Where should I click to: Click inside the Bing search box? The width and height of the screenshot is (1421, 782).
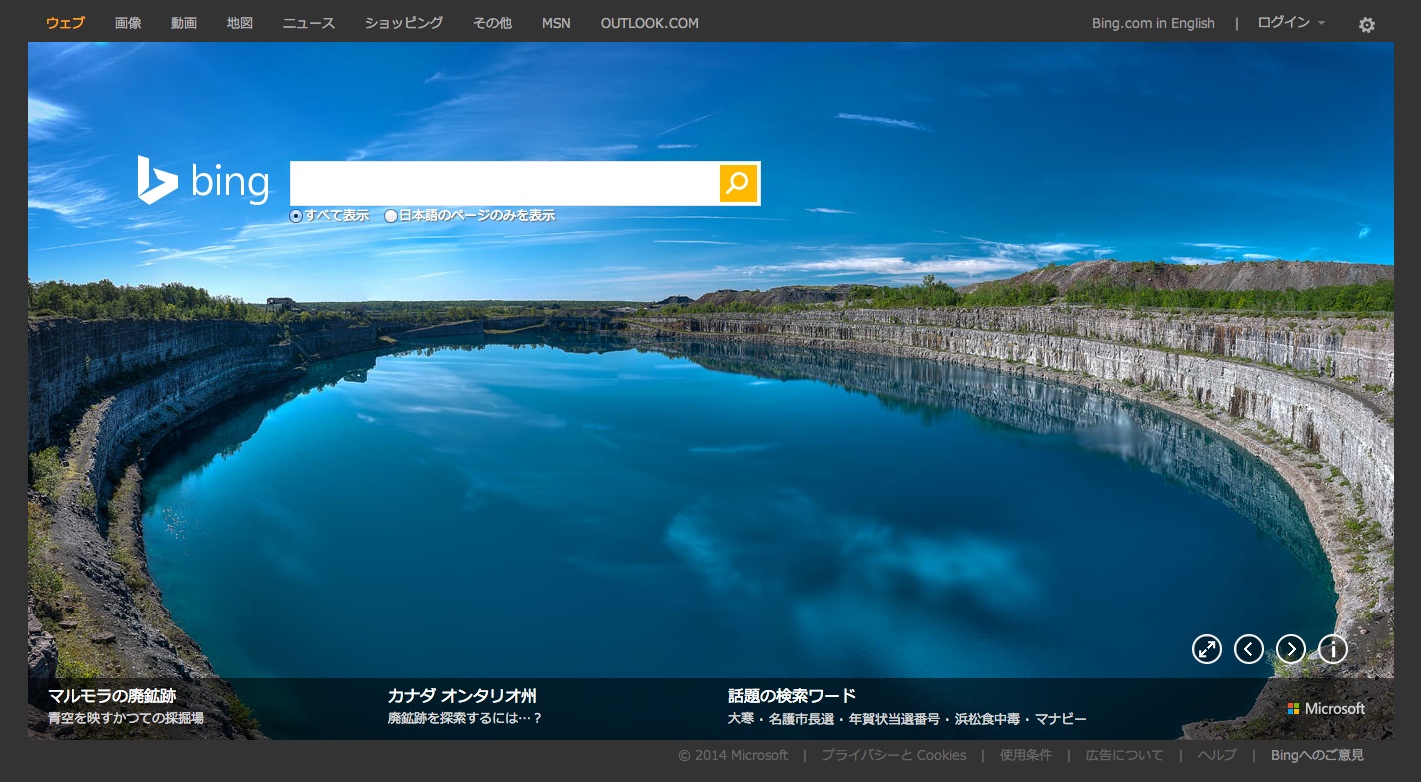click(x=504, y=183)
